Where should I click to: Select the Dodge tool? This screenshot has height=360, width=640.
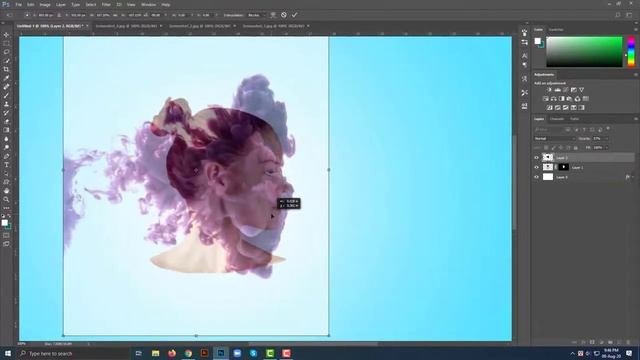tap(6, 147)
